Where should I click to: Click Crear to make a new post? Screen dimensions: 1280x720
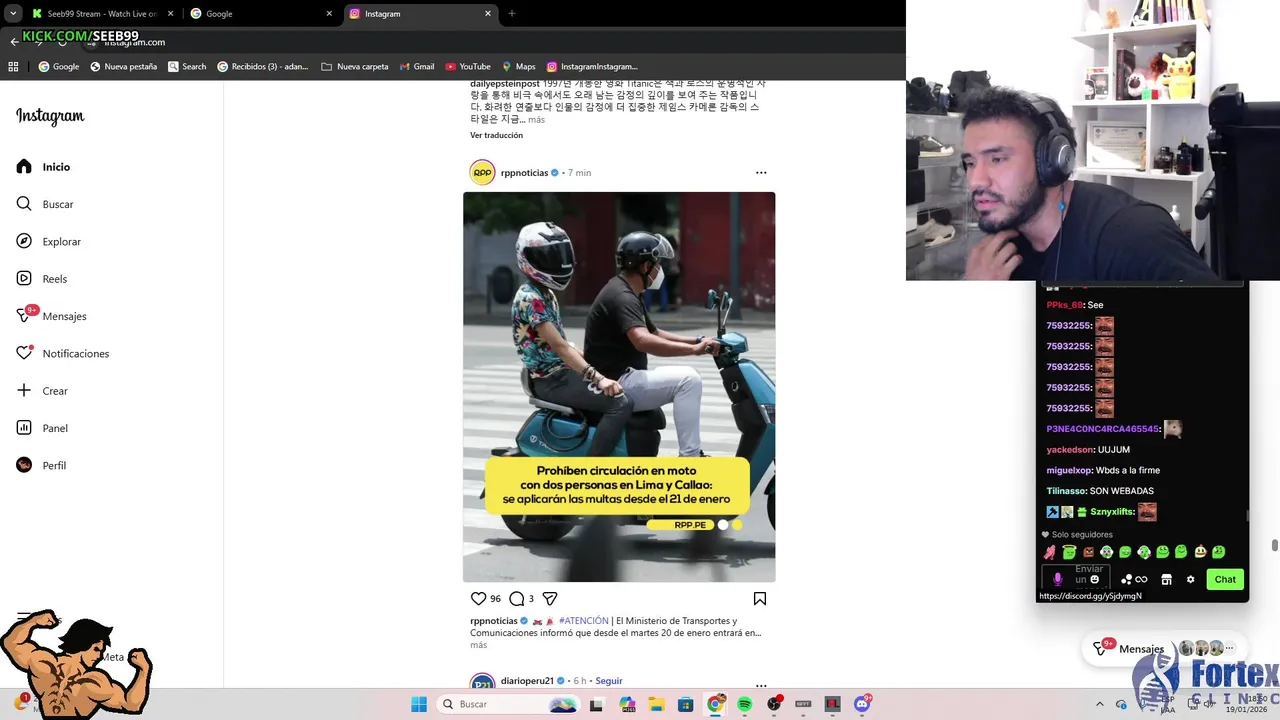[x=42, y=391]
